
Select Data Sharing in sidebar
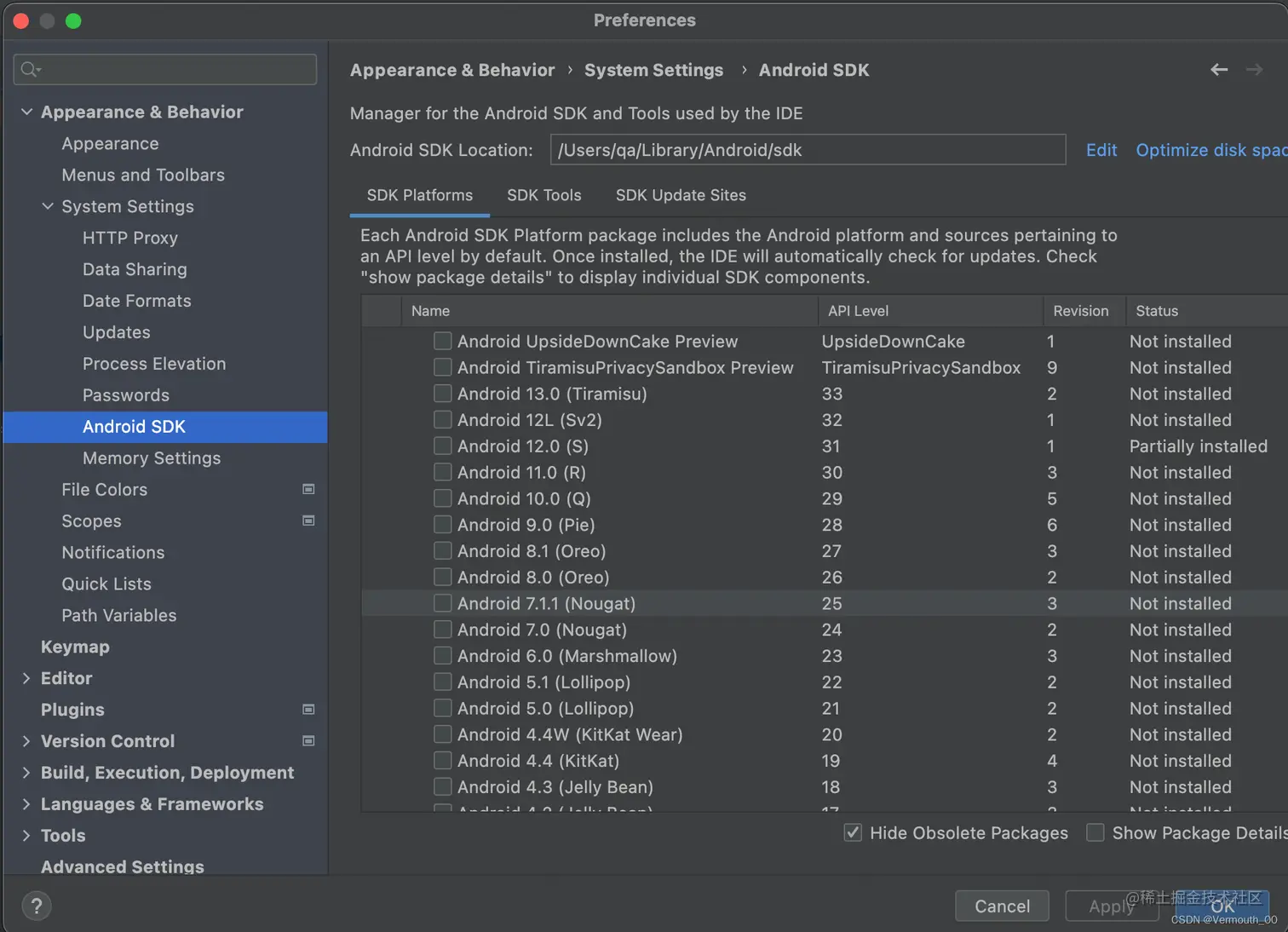pyautogui.click(x=135, y=269)
